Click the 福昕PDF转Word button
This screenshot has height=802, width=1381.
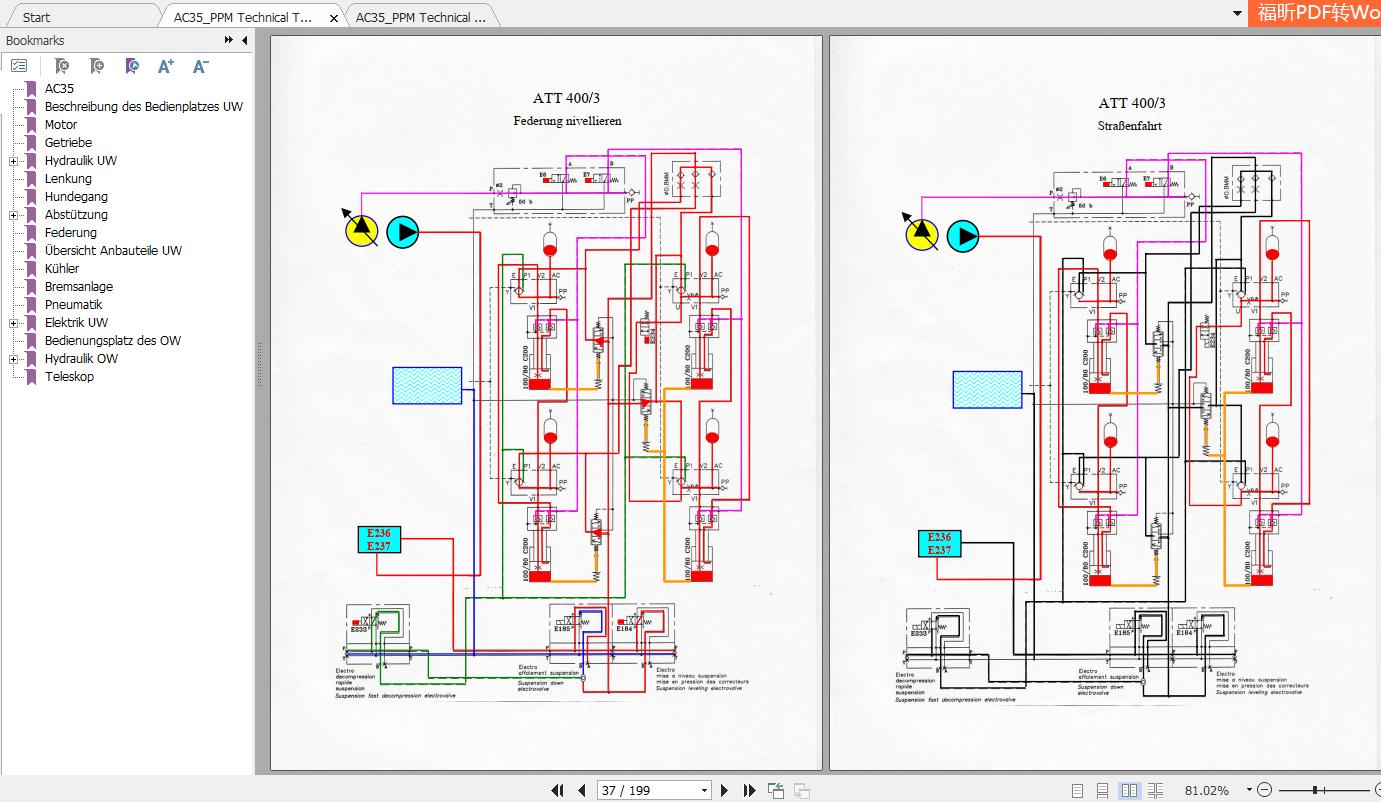1316,13
